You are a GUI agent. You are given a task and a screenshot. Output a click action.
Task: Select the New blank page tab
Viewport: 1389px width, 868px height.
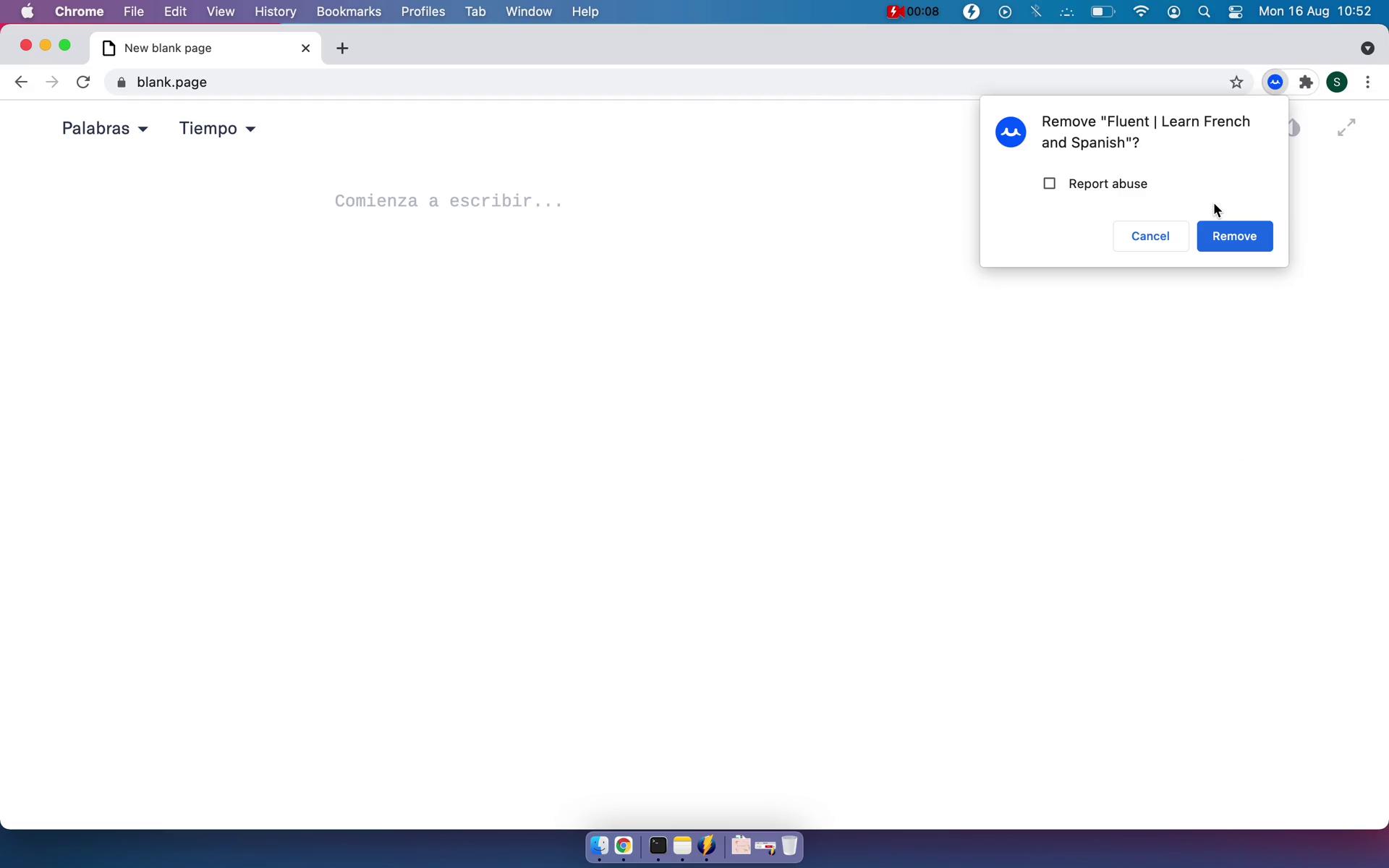pos(206,48)
